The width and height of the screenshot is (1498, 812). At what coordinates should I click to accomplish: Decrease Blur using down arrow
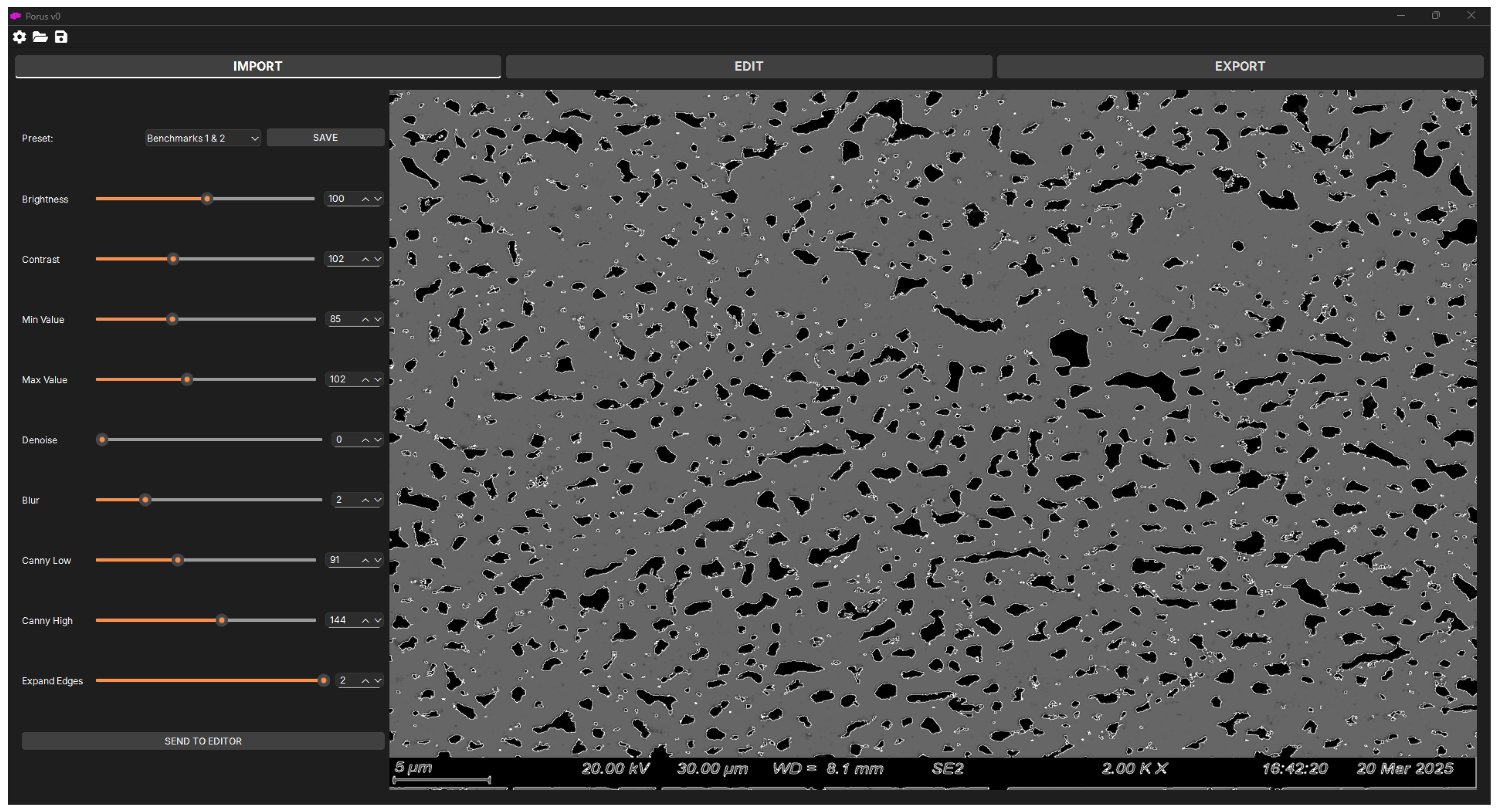click(378, 500)
